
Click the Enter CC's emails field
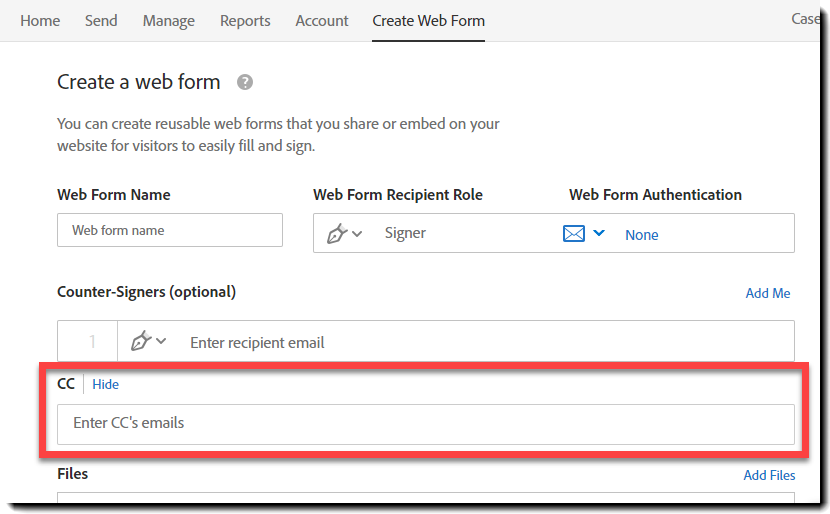point(426,423)
